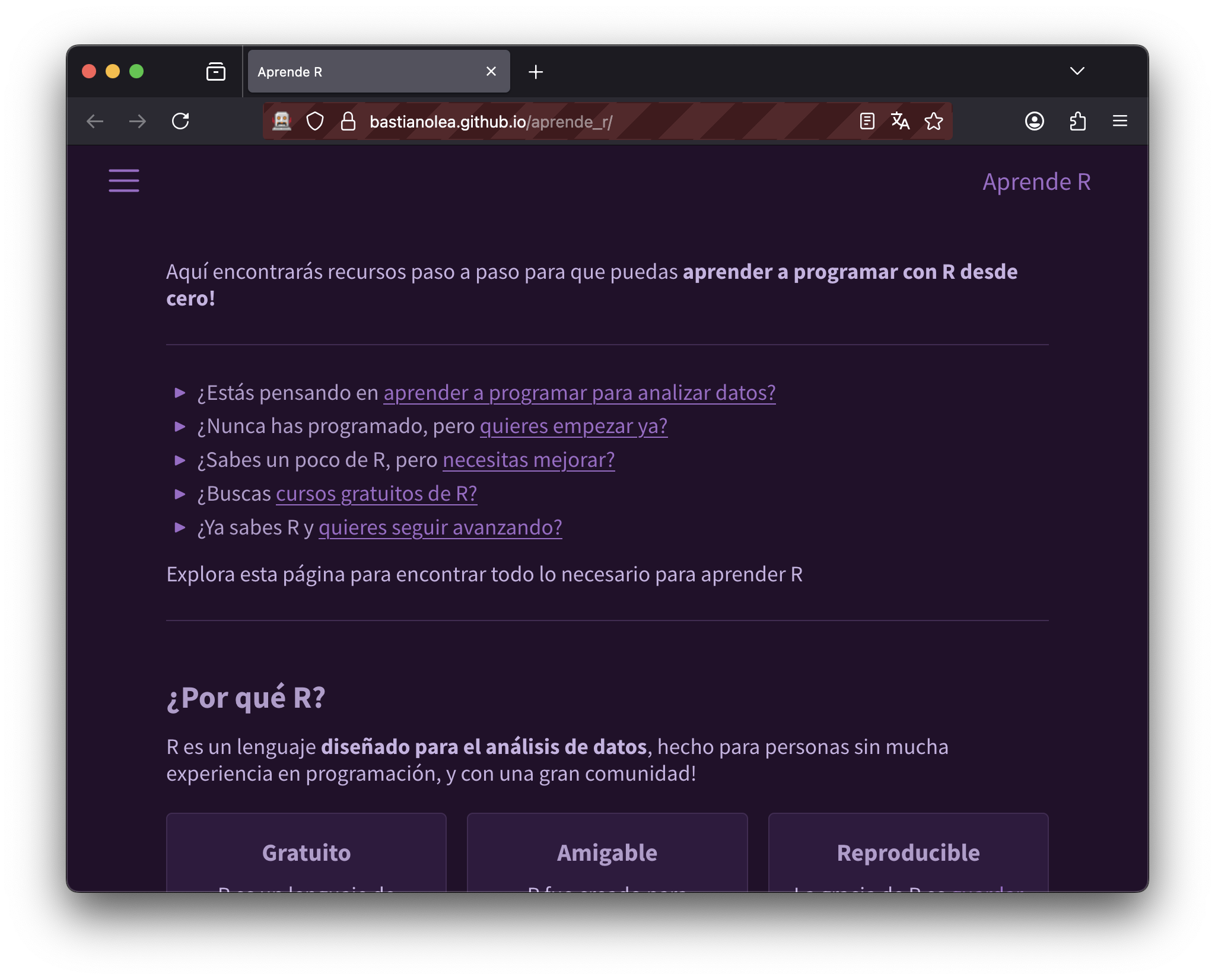Click the reload page button

pos(180,122)
